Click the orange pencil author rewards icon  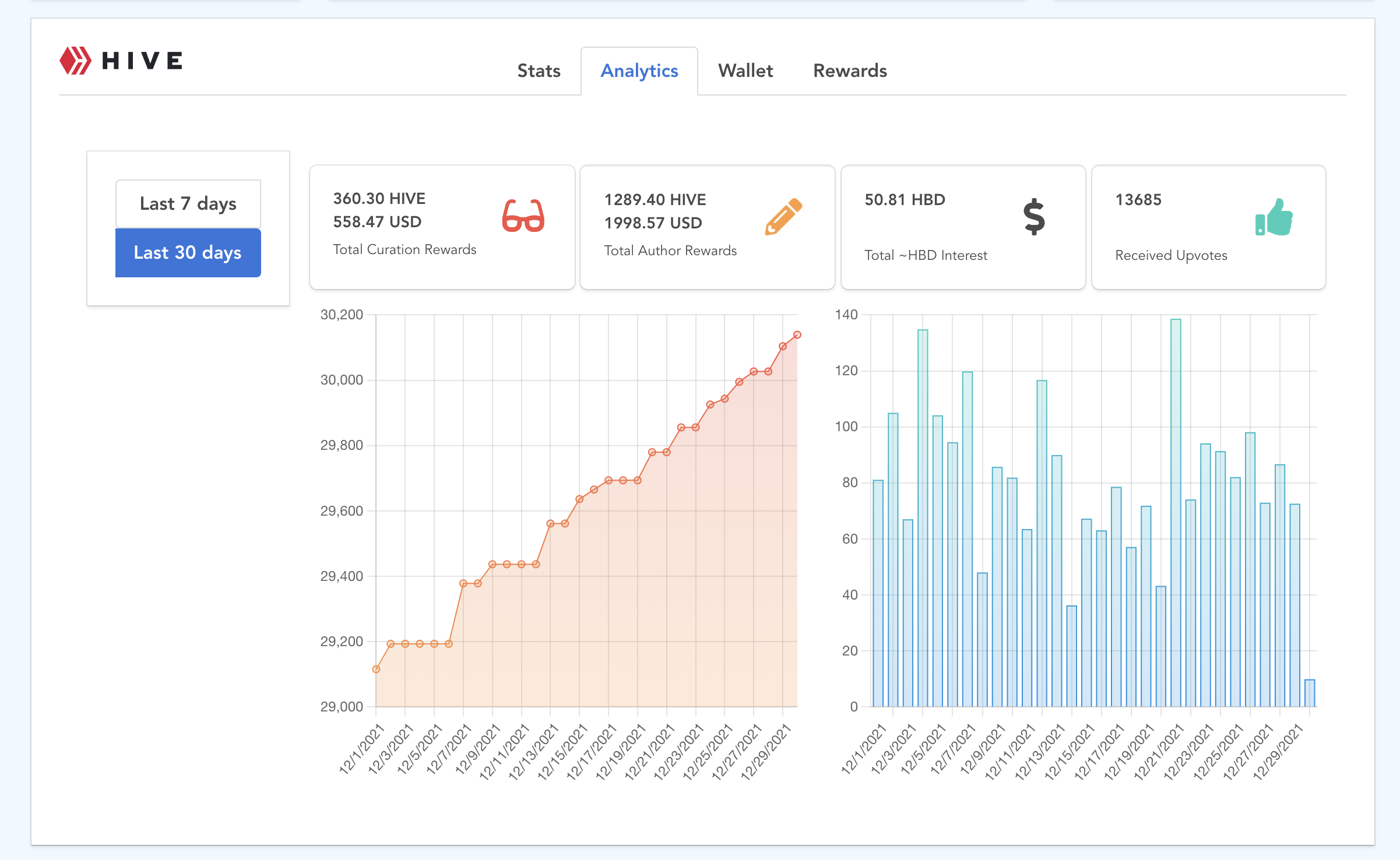coord(783,216)
